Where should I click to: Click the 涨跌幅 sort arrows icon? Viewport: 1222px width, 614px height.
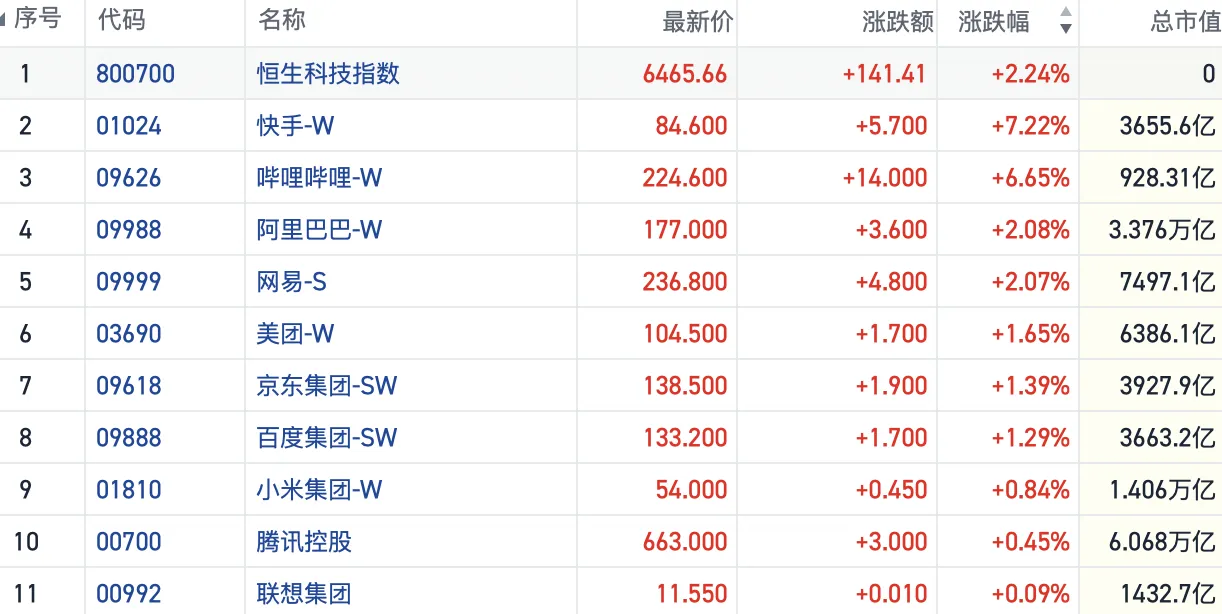point(1065,21)
